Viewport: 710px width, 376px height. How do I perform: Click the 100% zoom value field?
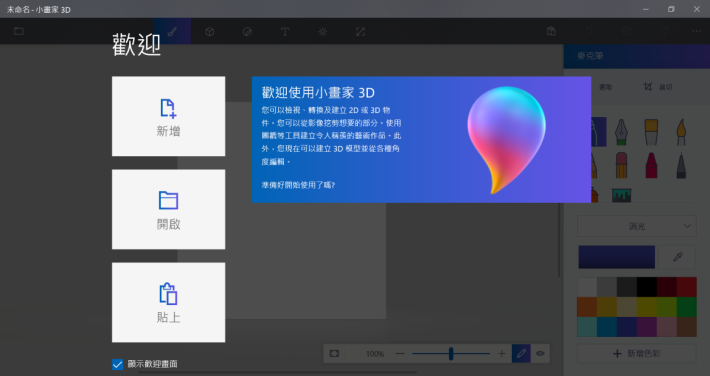coord(375,353)
